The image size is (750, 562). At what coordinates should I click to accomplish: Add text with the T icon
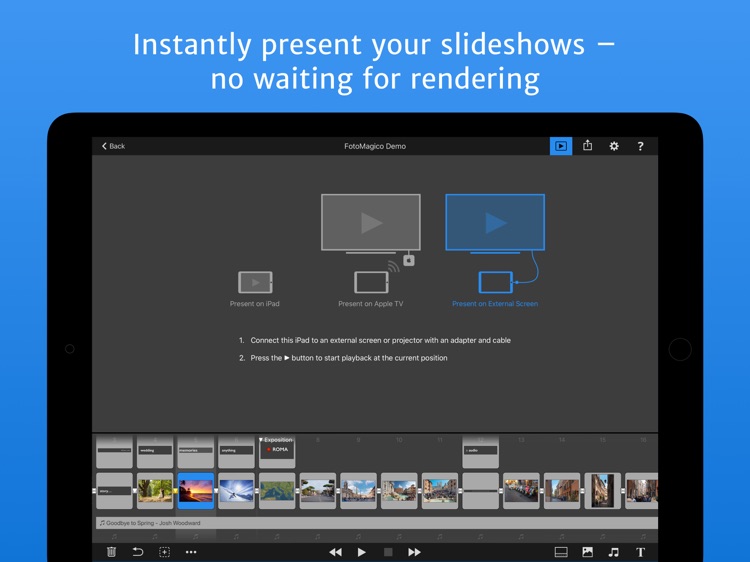click(640, 552)
